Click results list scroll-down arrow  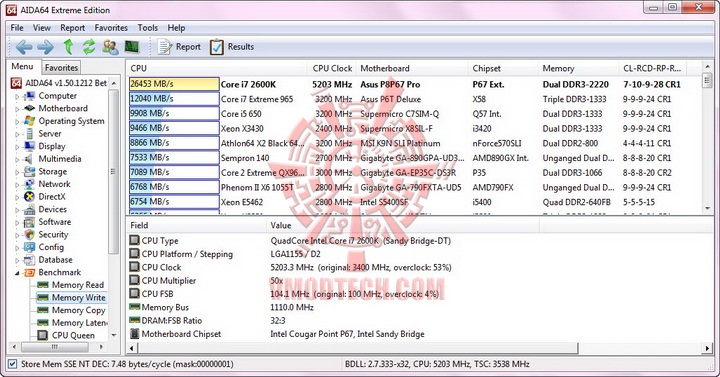click(x=707, y=208)
